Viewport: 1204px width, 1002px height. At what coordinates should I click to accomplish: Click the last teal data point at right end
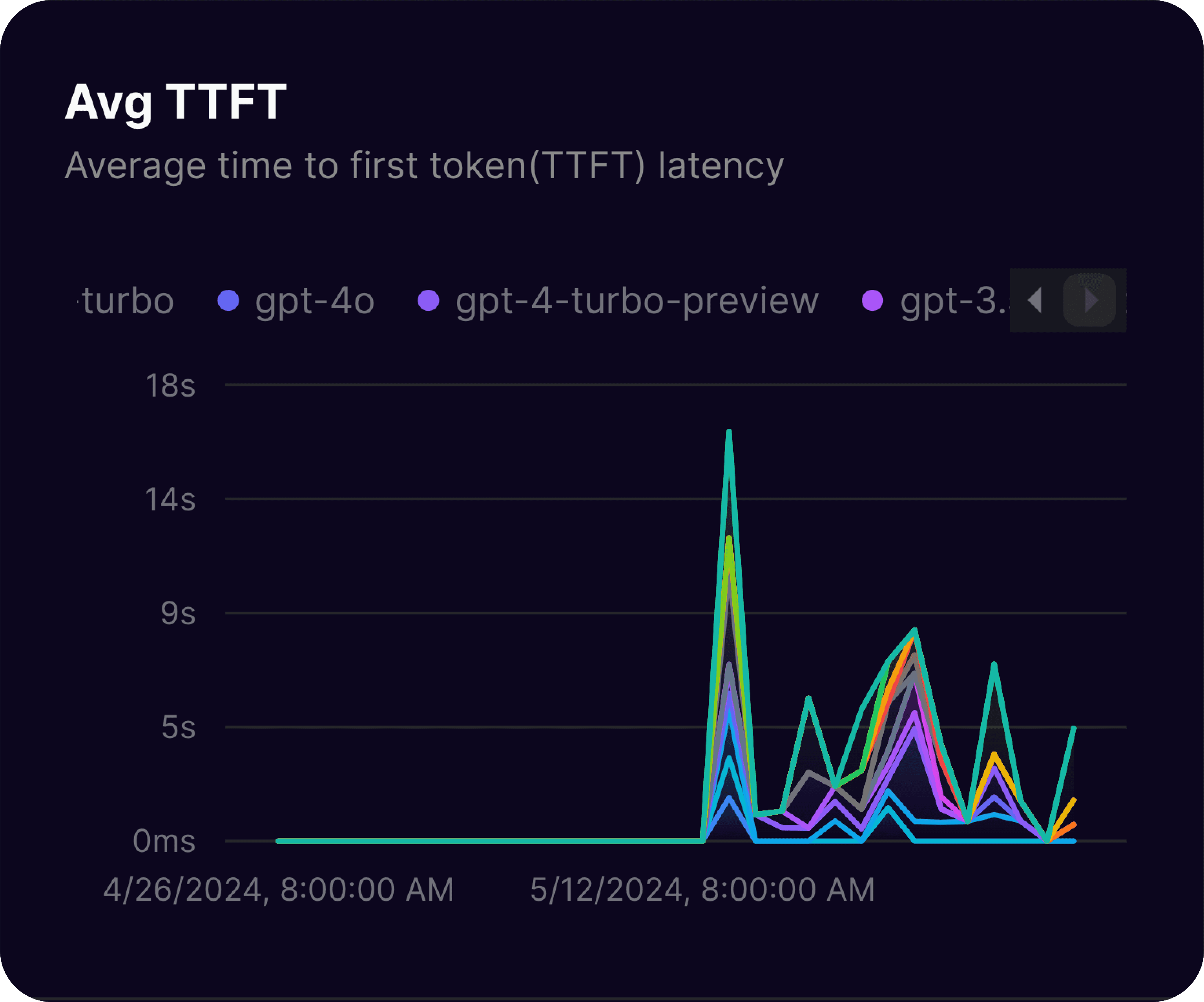[x=1073, y=728]
